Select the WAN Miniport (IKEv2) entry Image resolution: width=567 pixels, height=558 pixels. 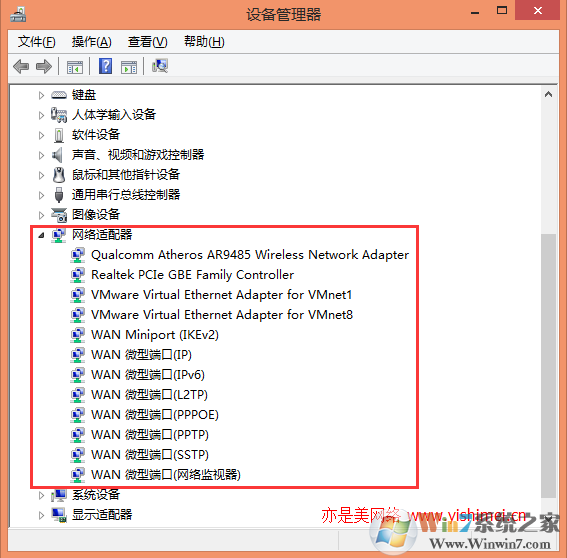pyautogui.click(x=155, y=335)
